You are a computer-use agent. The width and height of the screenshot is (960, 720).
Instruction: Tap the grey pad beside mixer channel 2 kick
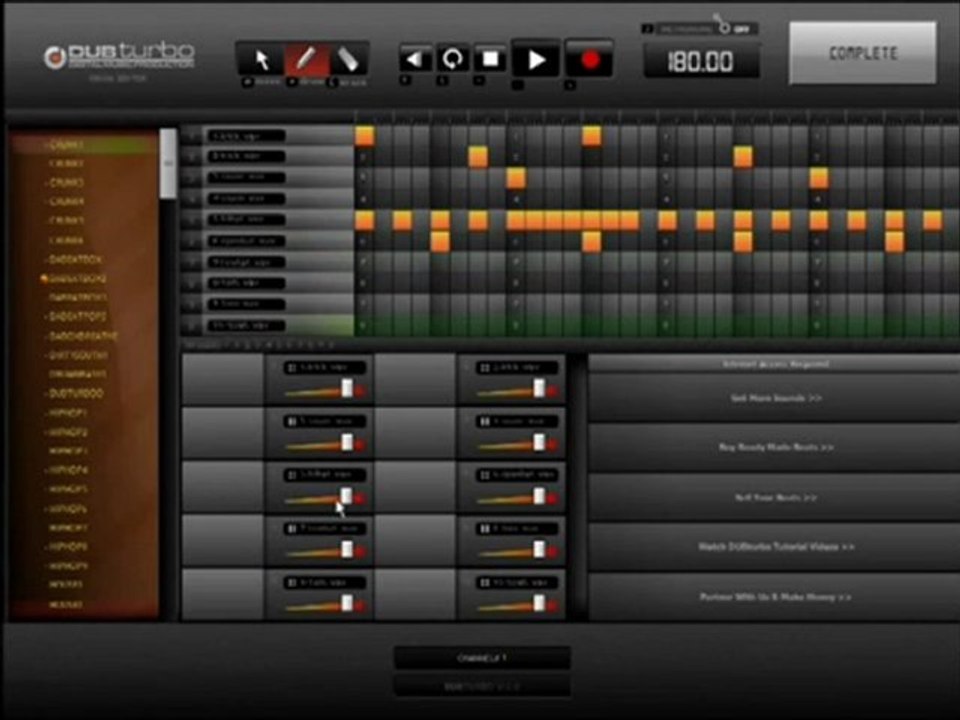(x=415, y=380)
